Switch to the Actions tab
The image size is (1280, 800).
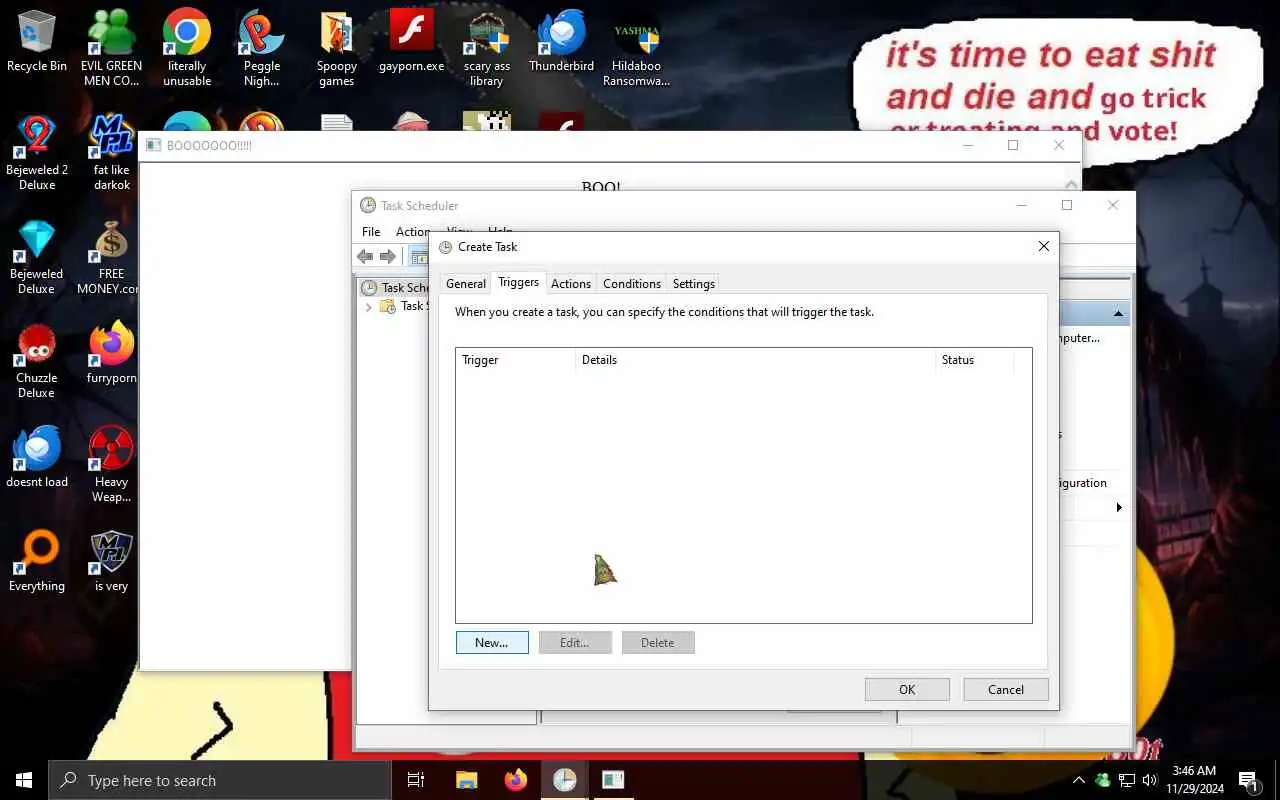coord(571,284)
